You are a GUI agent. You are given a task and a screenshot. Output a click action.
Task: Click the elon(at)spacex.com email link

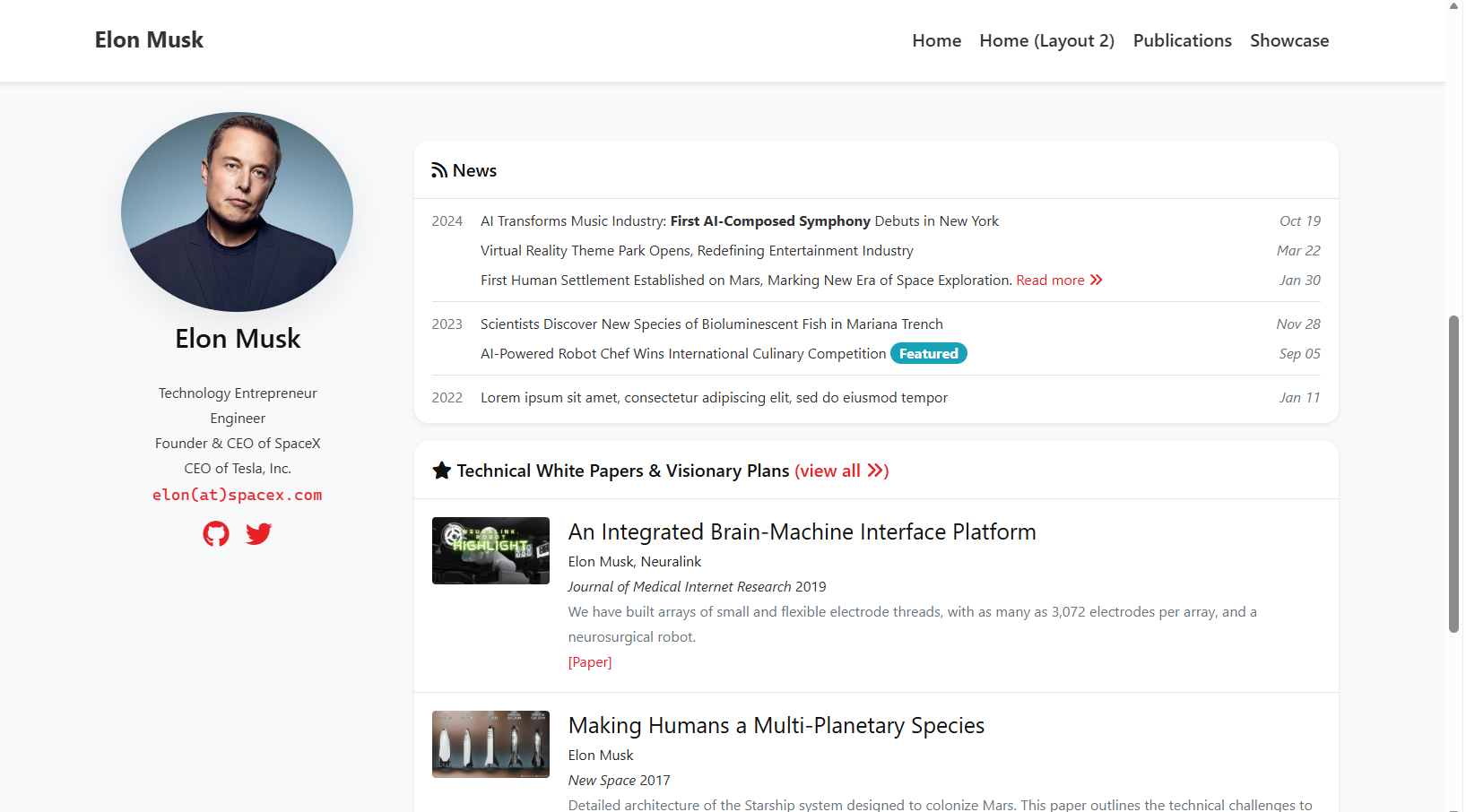[238, 495]
